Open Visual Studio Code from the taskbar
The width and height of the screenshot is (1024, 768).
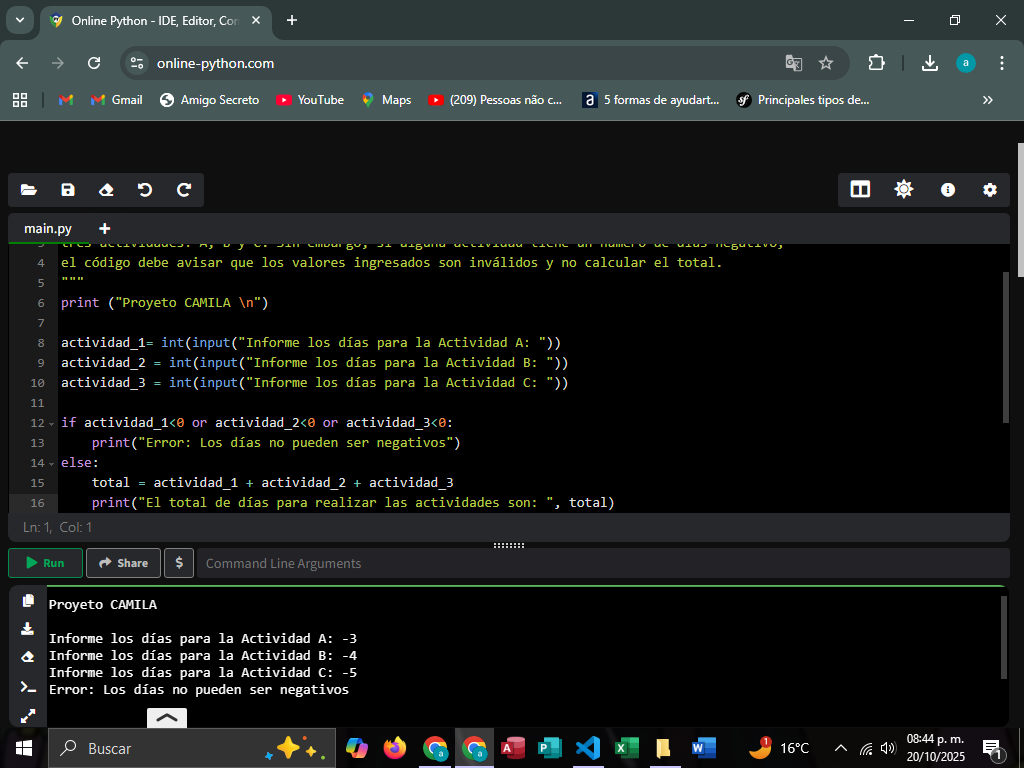pos(588,748)
